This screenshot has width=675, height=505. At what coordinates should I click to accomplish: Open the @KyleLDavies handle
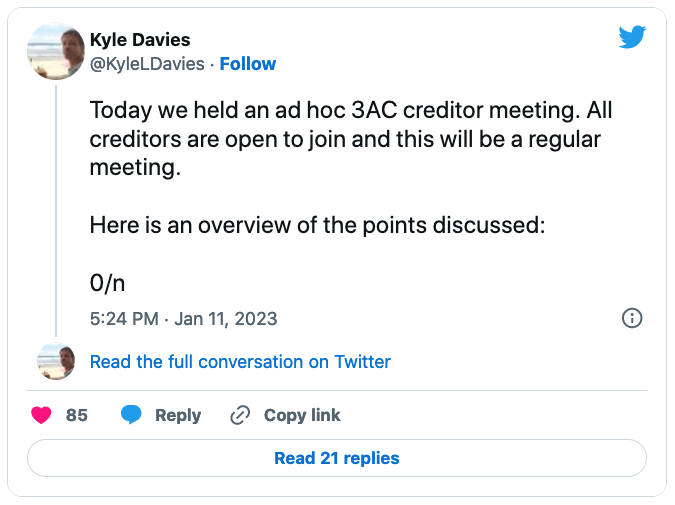[x=147, y=64]
